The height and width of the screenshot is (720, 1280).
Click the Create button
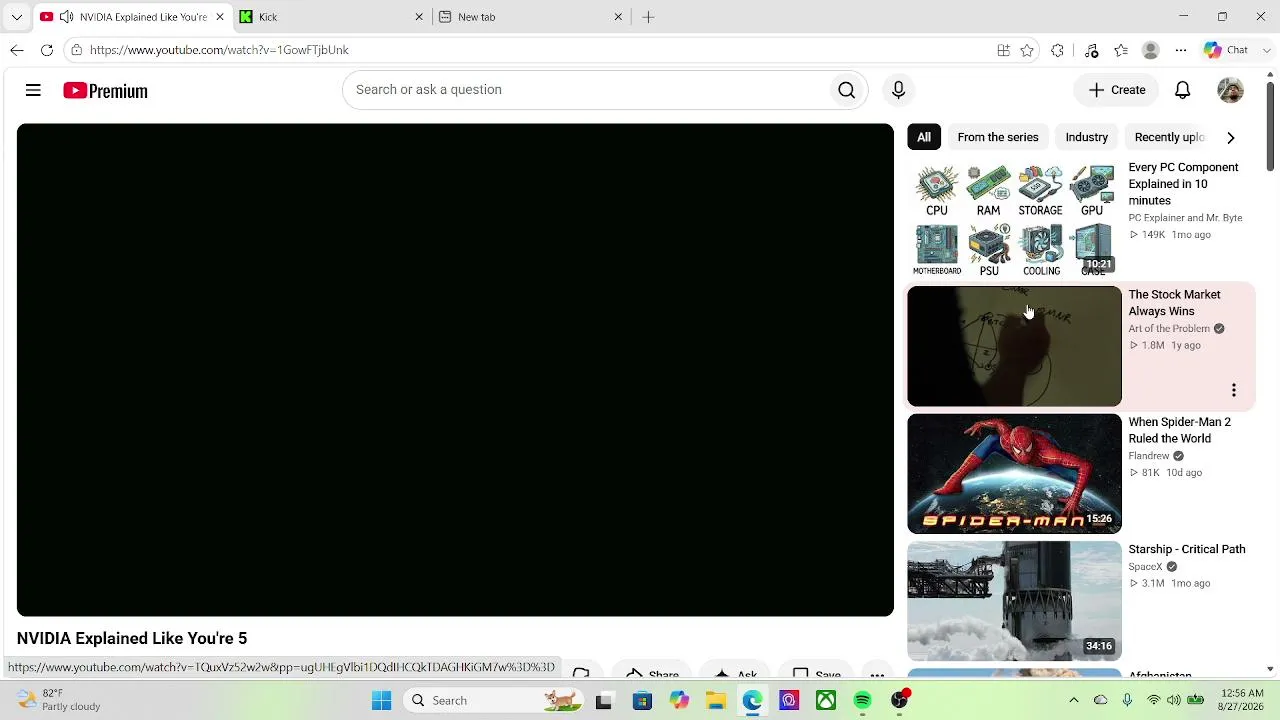click(1117, 90)
